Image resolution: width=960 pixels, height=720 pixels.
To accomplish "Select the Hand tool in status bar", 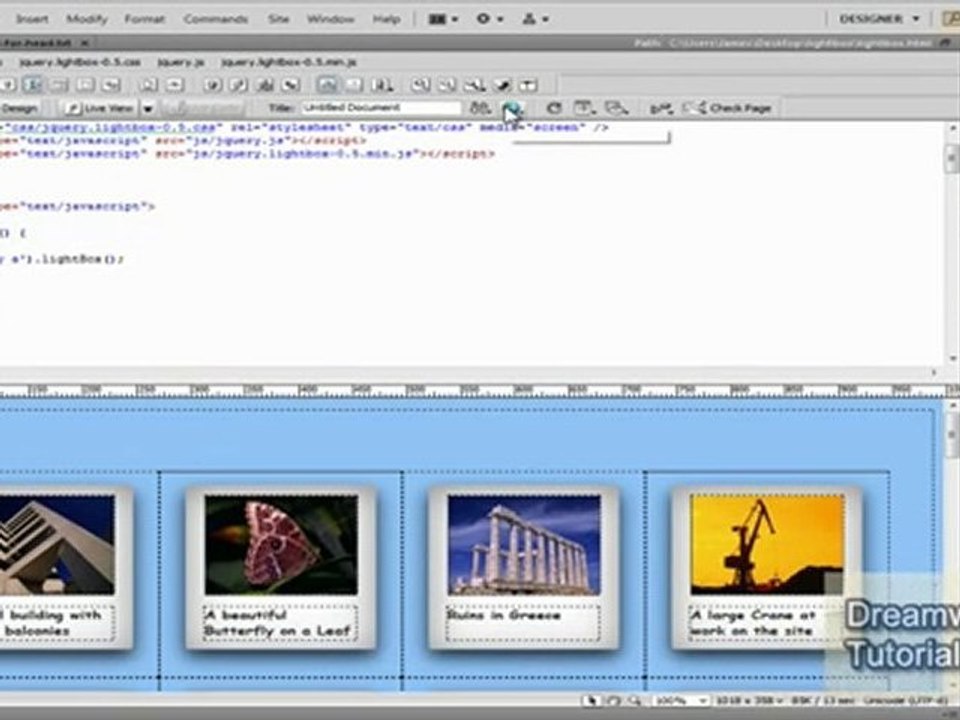I will point(612,700).
